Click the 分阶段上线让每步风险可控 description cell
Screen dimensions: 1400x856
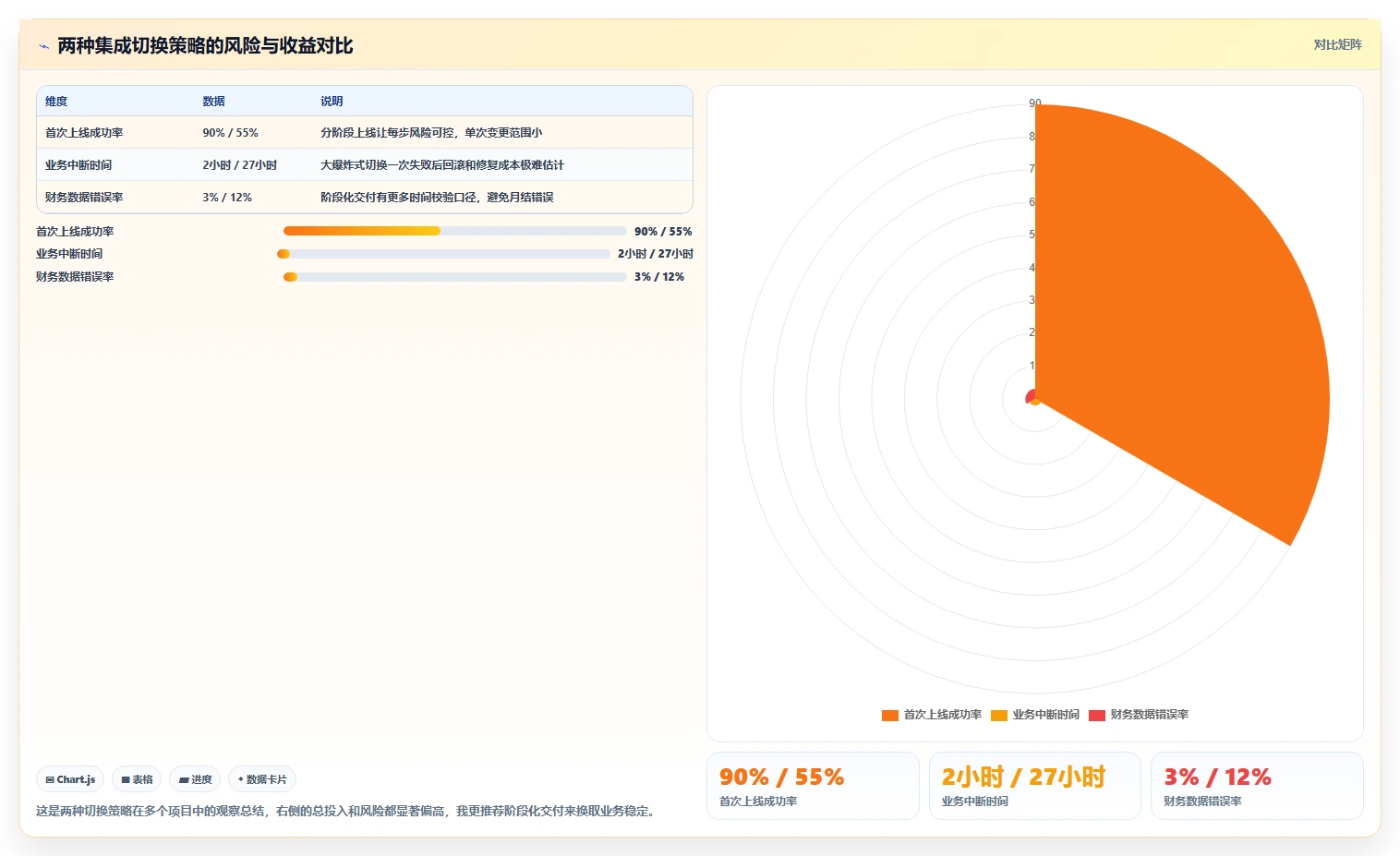(x=431, y=133)
